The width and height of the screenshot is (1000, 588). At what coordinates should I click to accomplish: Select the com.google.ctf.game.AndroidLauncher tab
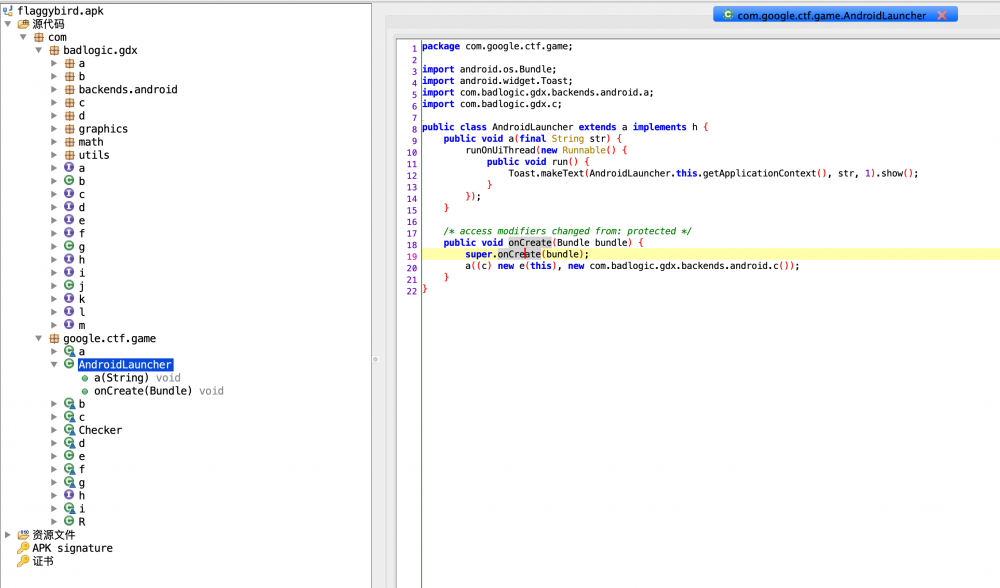(x=830, y=15)
